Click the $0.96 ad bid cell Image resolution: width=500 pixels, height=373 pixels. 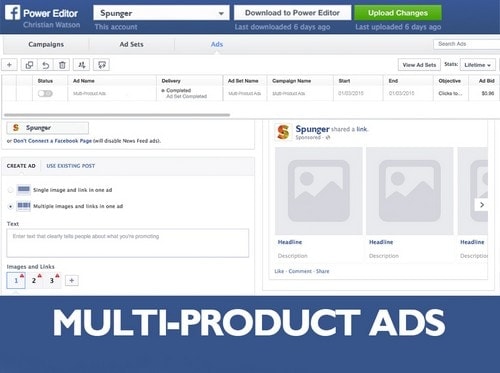point(488,93)
